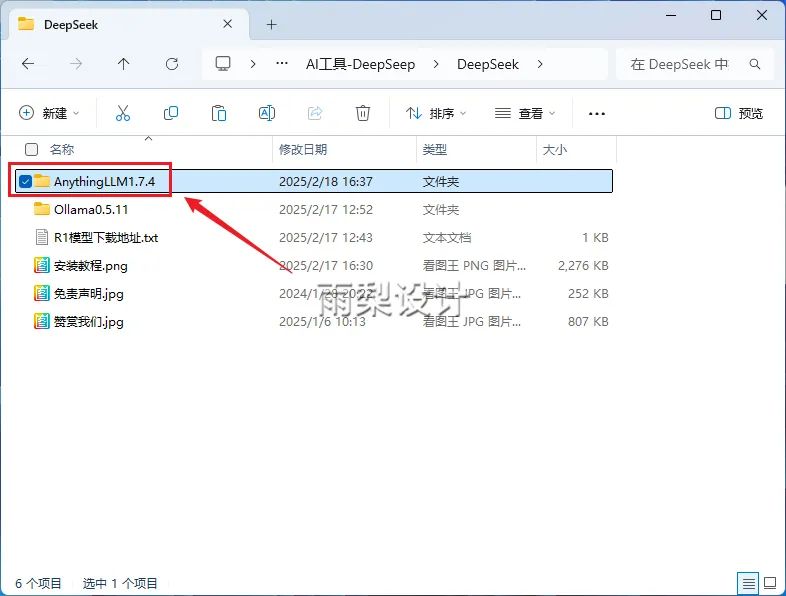Click the 赞赏我们.jpg image icon
Screen dimensions: 786x596
click(x=42, y=321)
